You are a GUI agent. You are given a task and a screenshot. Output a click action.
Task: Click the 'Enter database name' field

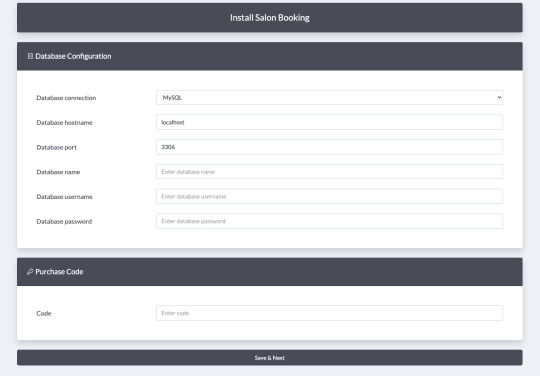[x=329, y=171]
